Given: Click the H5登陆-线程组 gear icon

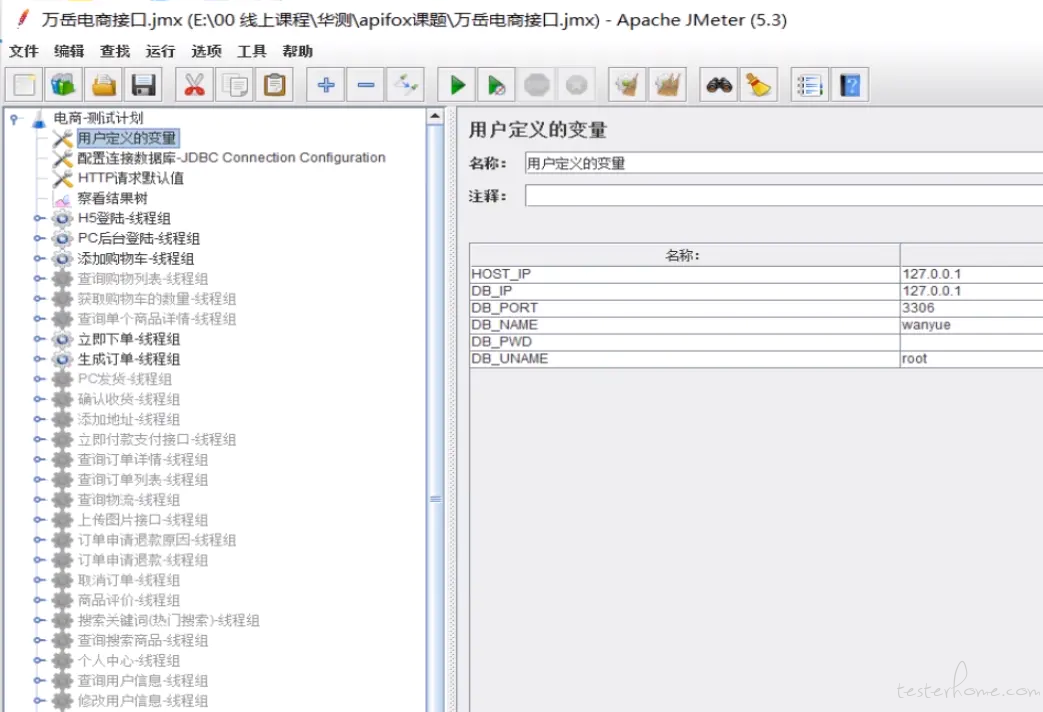Looking at the screenshot, I should pyautogui.click(x=63, y=218).
